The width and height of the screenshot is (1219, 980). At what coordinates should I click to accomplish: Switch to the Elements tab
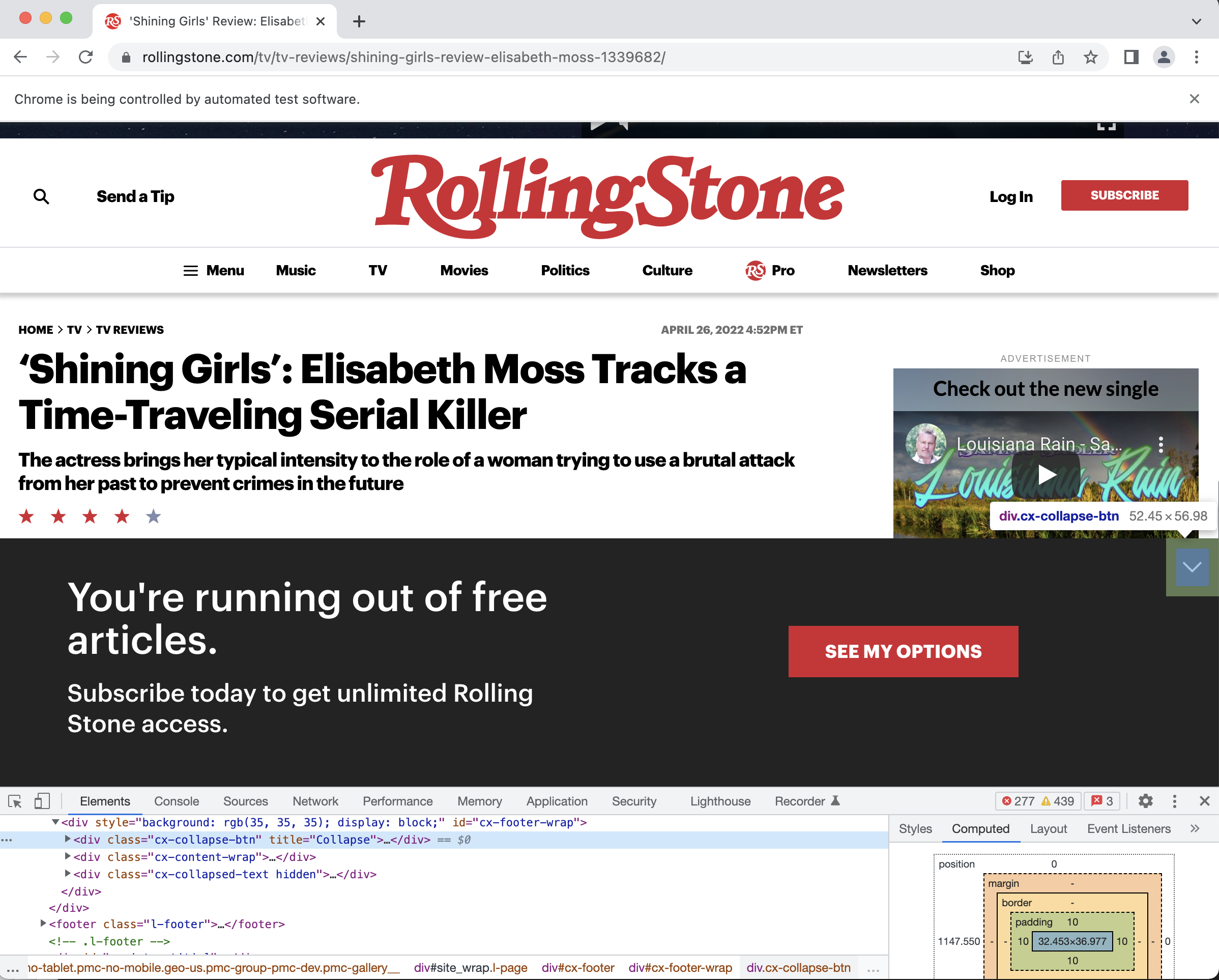pyautogui.click(x=105, y=801)
